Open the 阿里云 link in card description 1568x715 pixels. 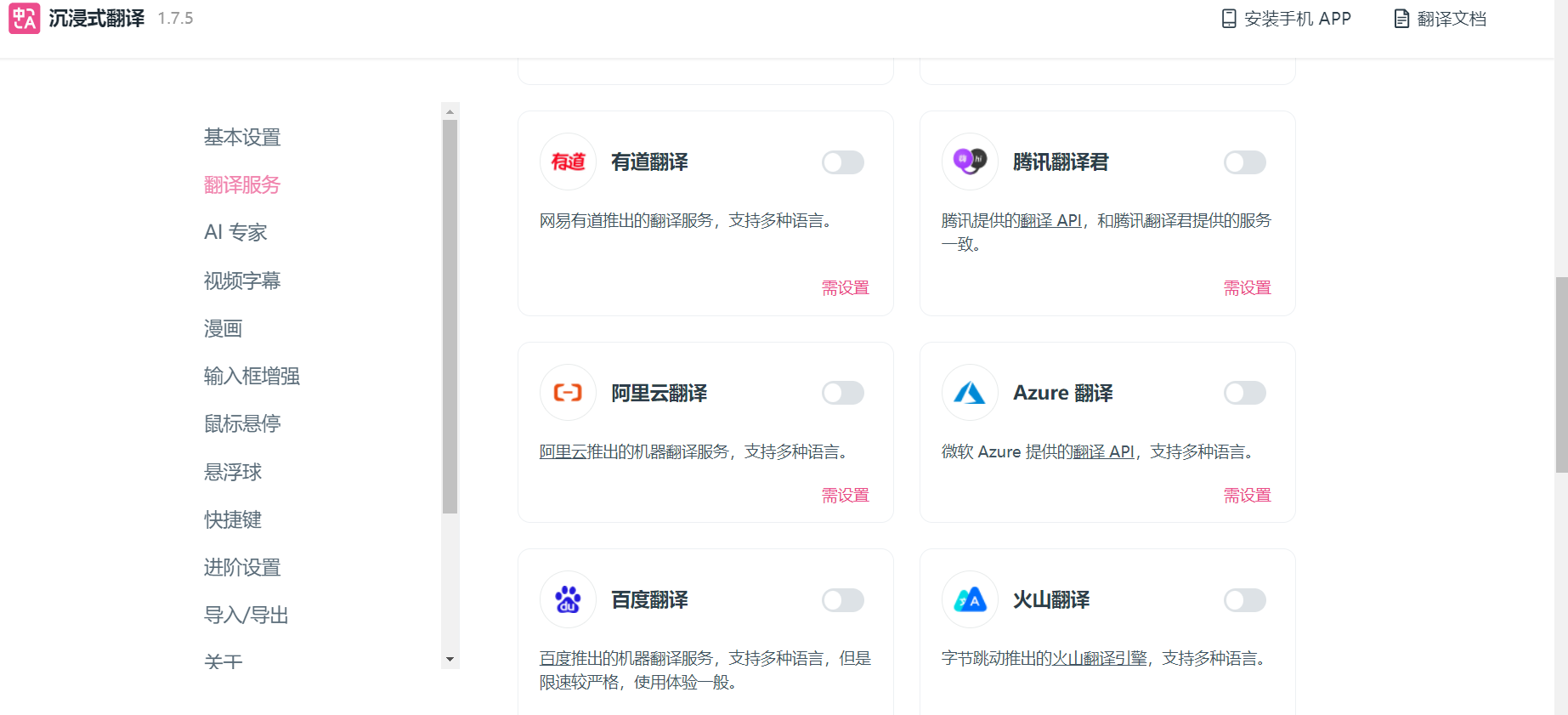pos(563,452)
